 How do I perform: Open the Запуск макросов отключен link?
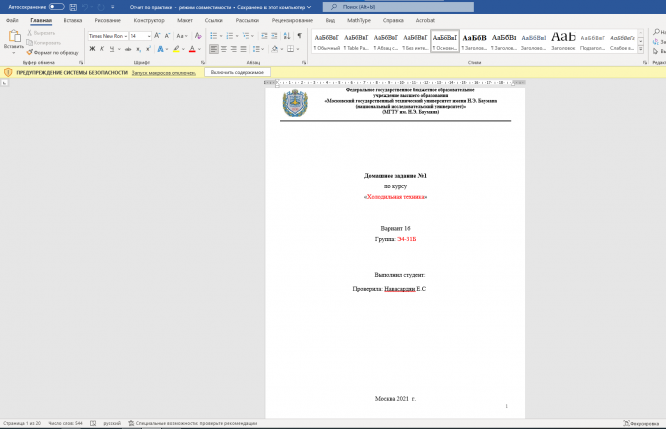click(164, 73)
